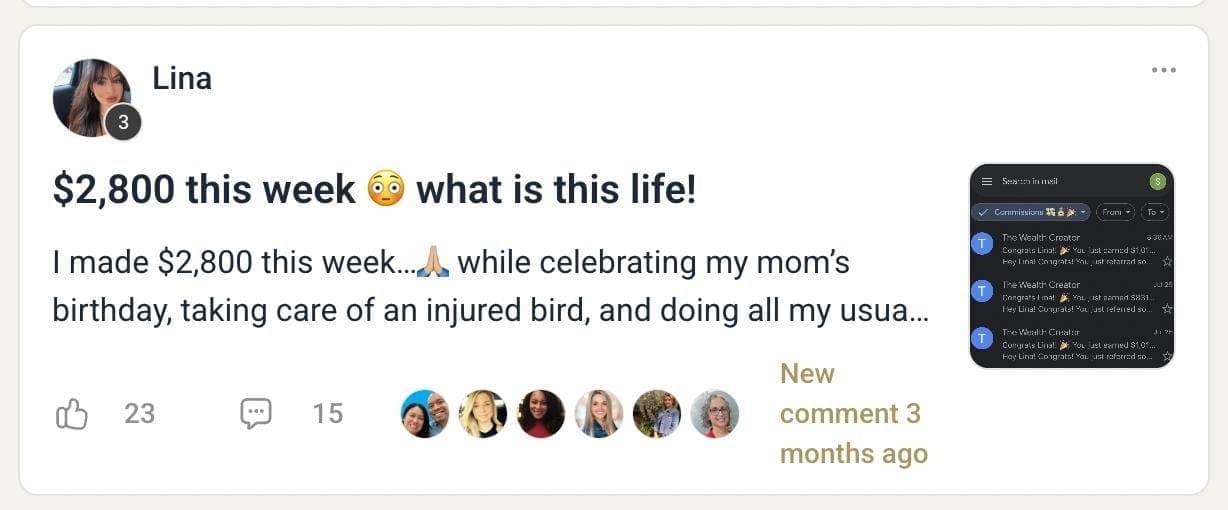Click the flushed face emoji in the title

386,189
